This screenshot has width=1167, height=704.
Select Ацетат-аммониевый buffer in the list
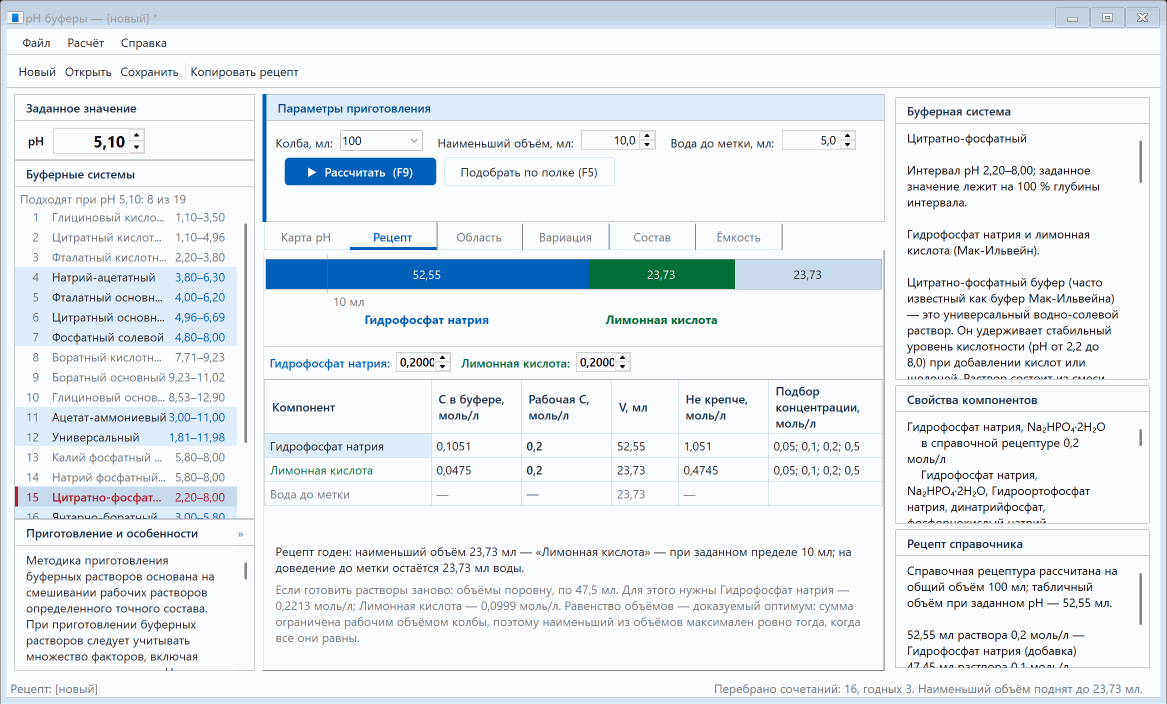127,417
